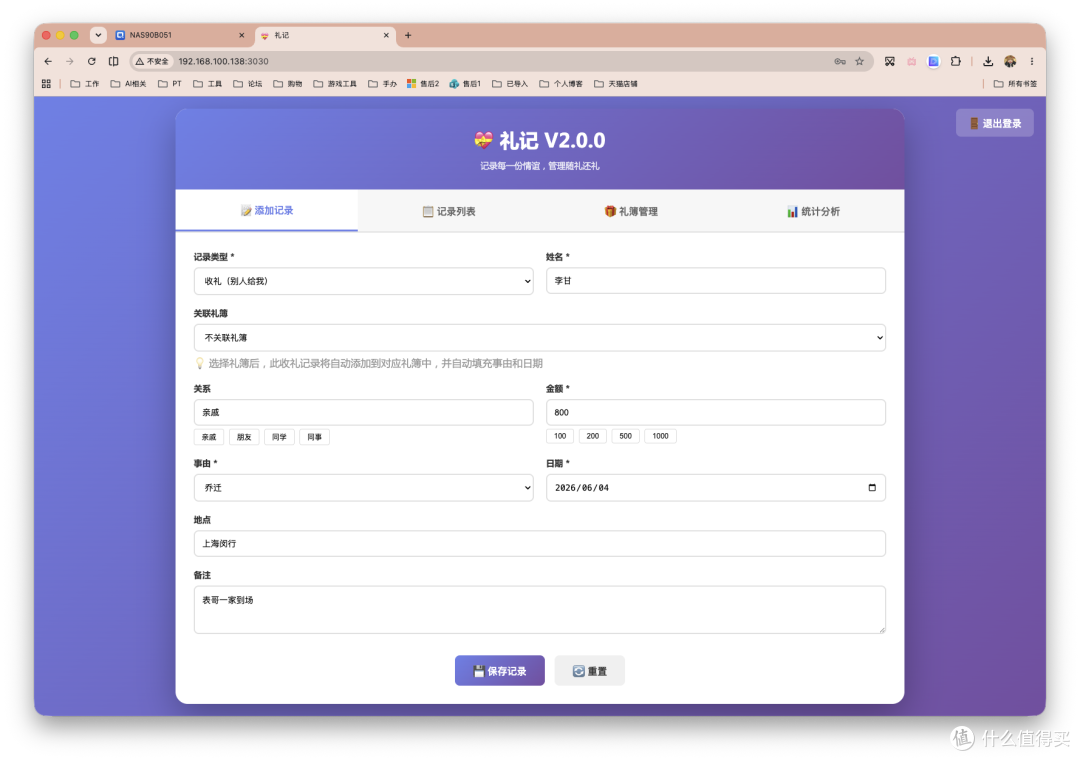This screenshot has width=1080, height=761.
Task: Choose the 500 amount quick button
Action: pos(625,436)
